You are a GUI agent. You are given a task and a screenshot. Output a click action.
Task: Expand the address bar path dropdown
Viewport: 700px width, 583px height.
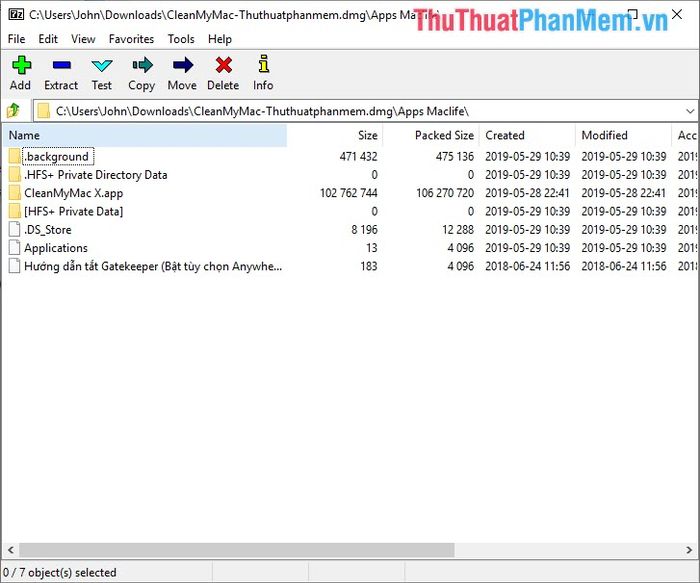pos(690,111)
